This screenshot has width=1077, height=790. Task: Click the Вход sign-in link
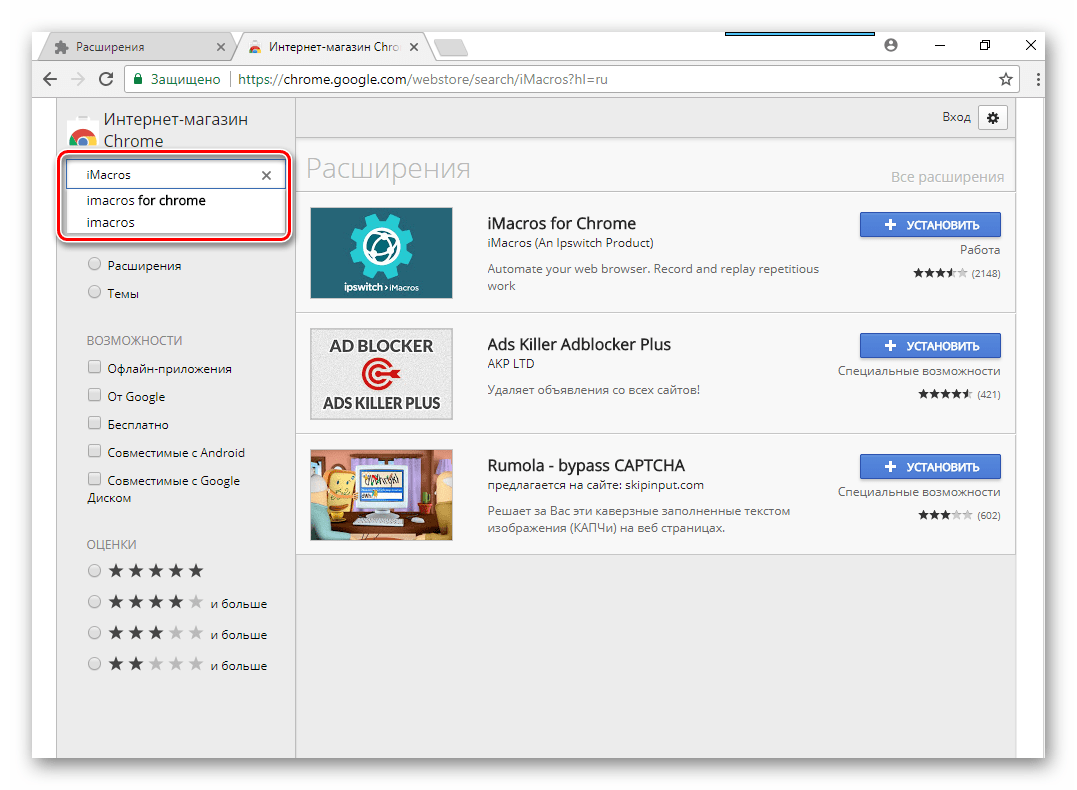tap(956, 117)
